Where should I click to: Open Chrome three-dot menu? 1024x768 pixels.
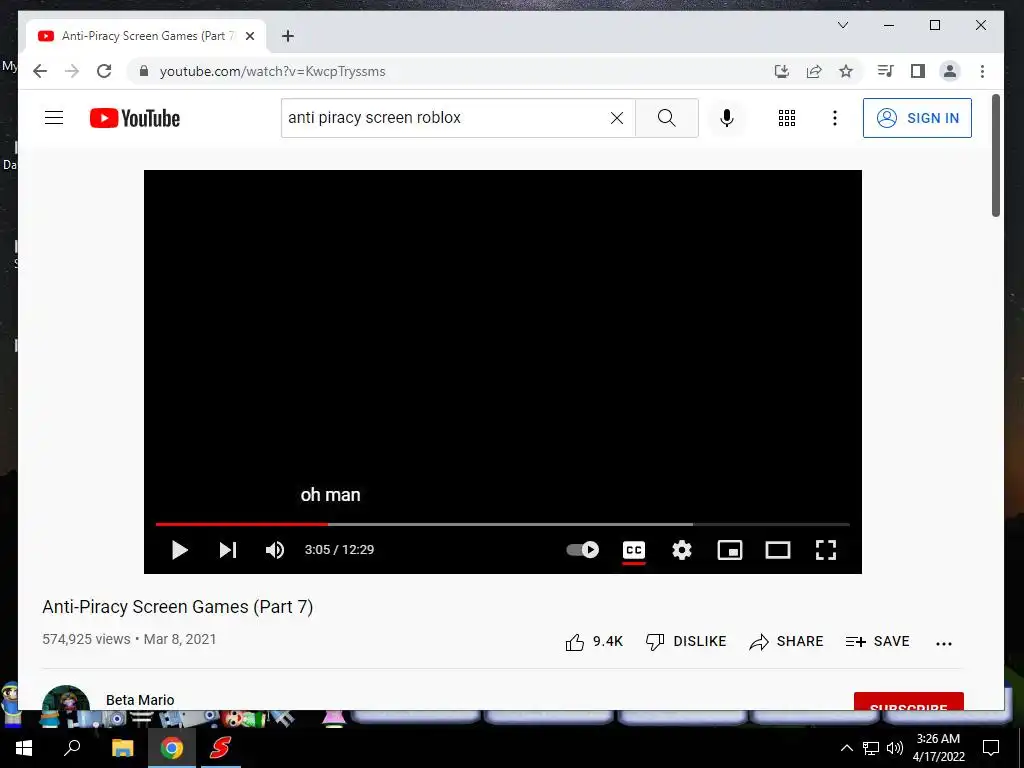coord(982,71)
